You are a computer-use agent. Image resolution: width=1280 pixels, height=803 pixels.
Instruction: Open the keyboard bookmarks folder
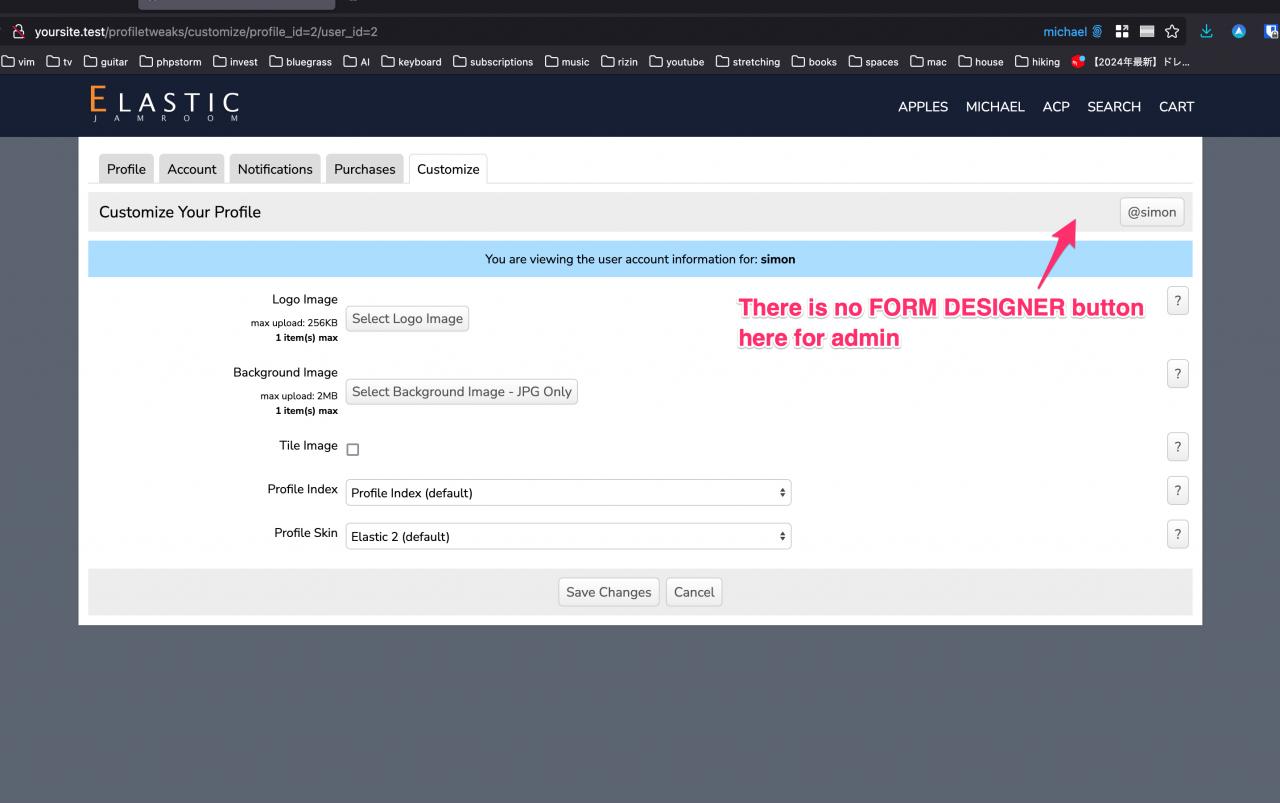tap(411, 62)
